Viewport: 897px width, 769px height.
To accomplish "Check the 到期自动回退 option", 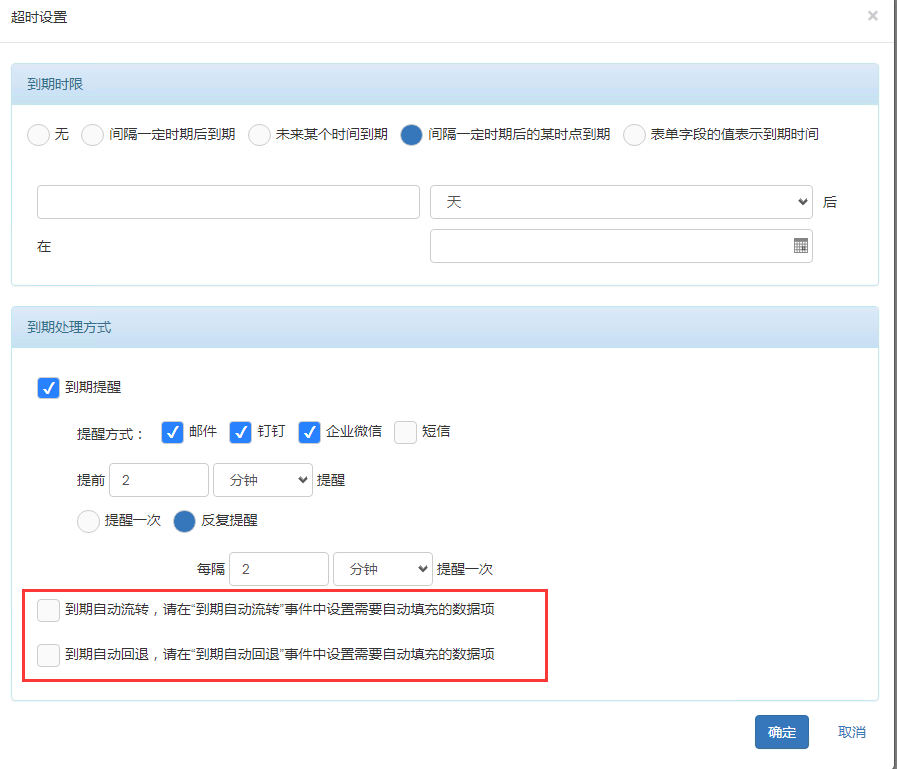I will [x=48, y=655].
